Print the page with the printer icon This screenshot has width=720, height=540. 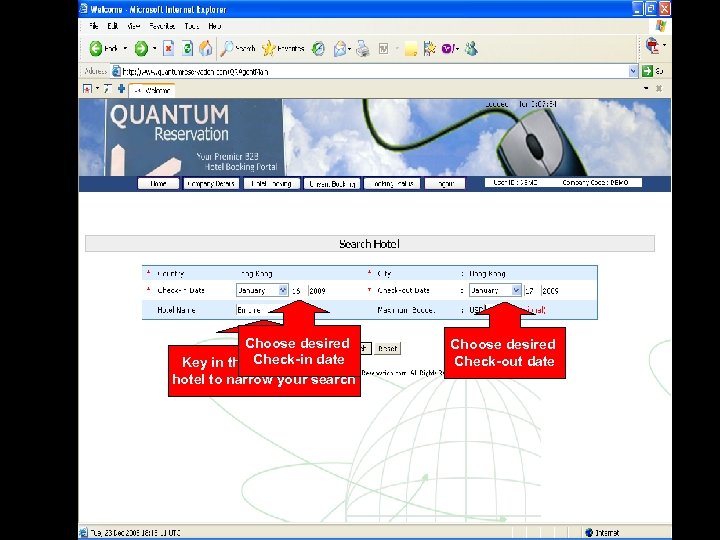(x=363, y=48)
